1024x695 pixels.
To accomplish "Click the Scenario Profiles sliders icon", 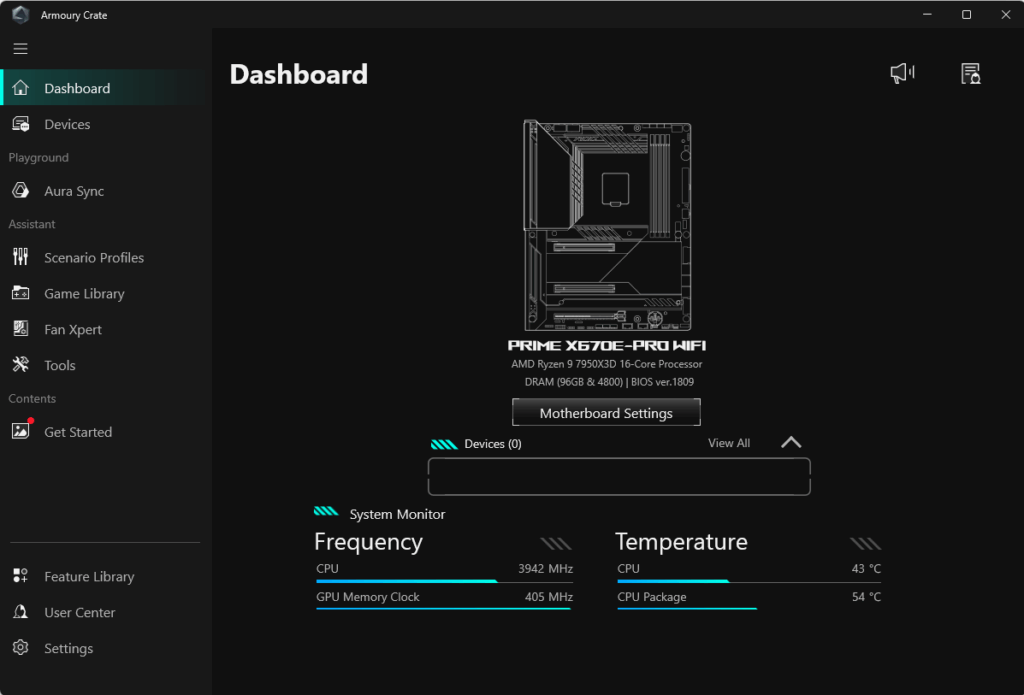I will click(20, 257).
